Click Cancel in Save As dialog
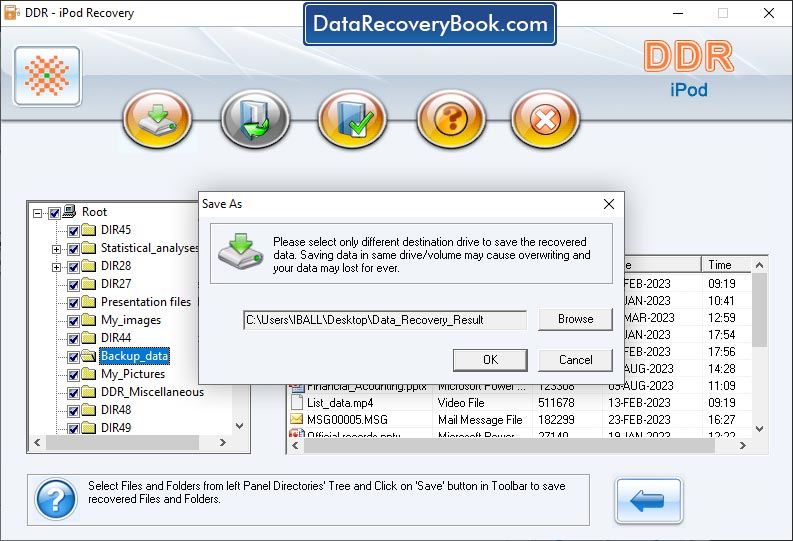The image size is (793, 541). 576,359
